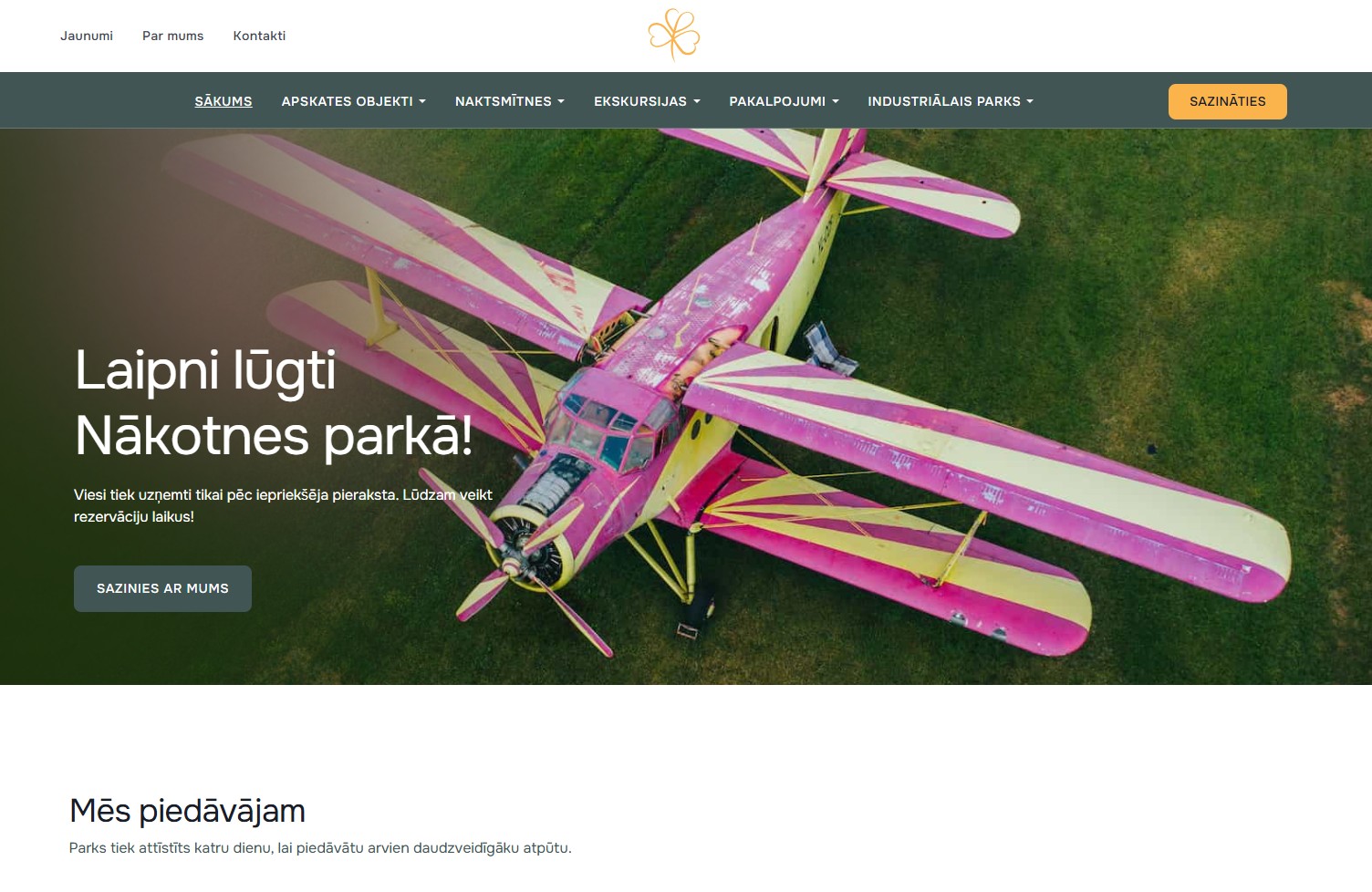Click the orange clover logo

coord(674,35)
